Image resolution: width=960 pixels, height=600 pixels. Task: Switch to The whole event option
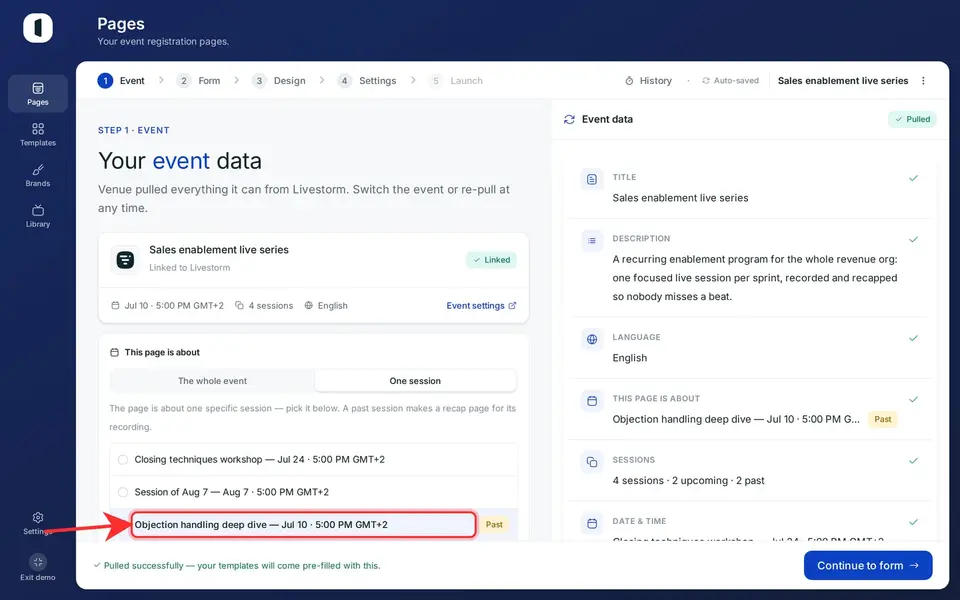[x=212, y=381]
